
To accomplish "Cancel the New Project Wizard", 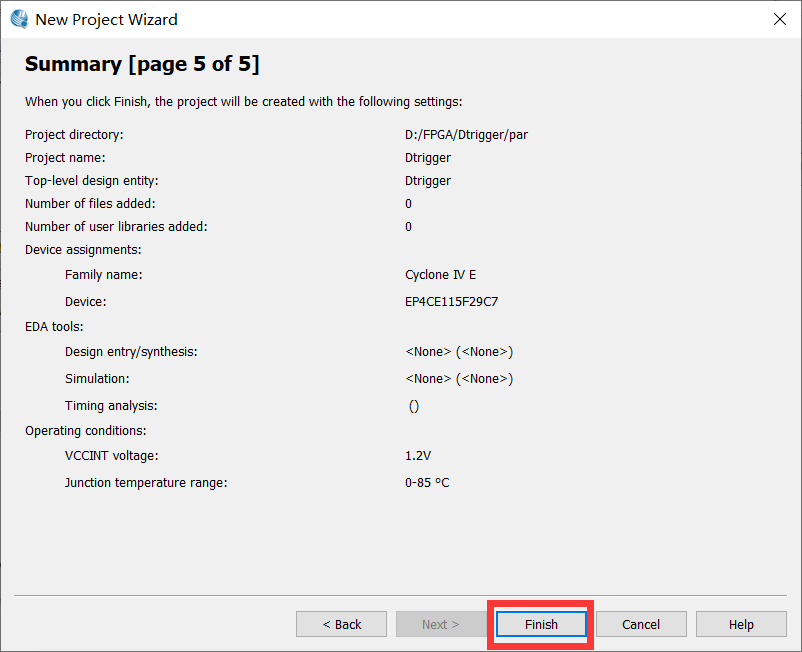I will point(641,624).
